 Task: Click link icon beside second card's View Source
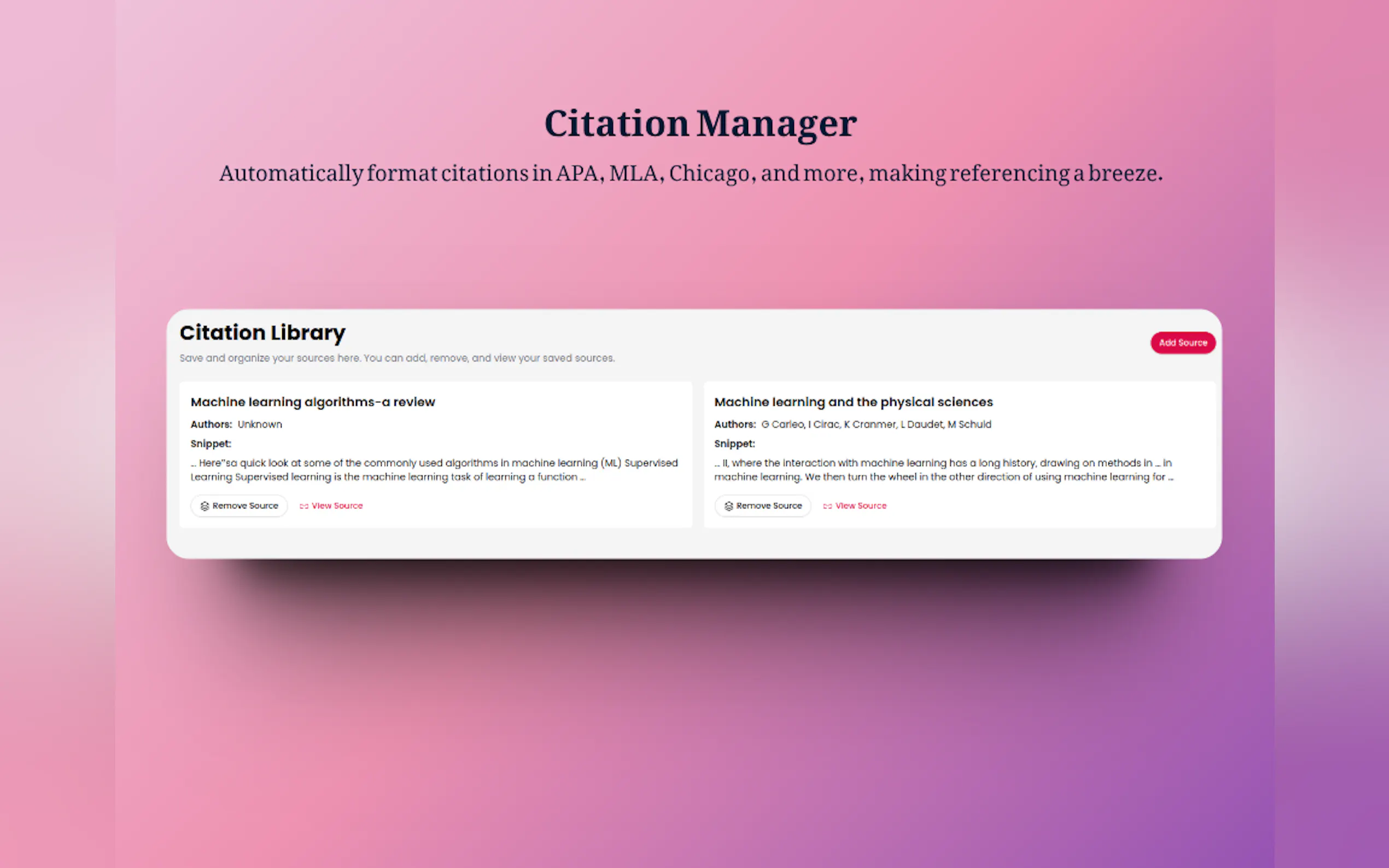pyautogui.click(x=827, y=506)
